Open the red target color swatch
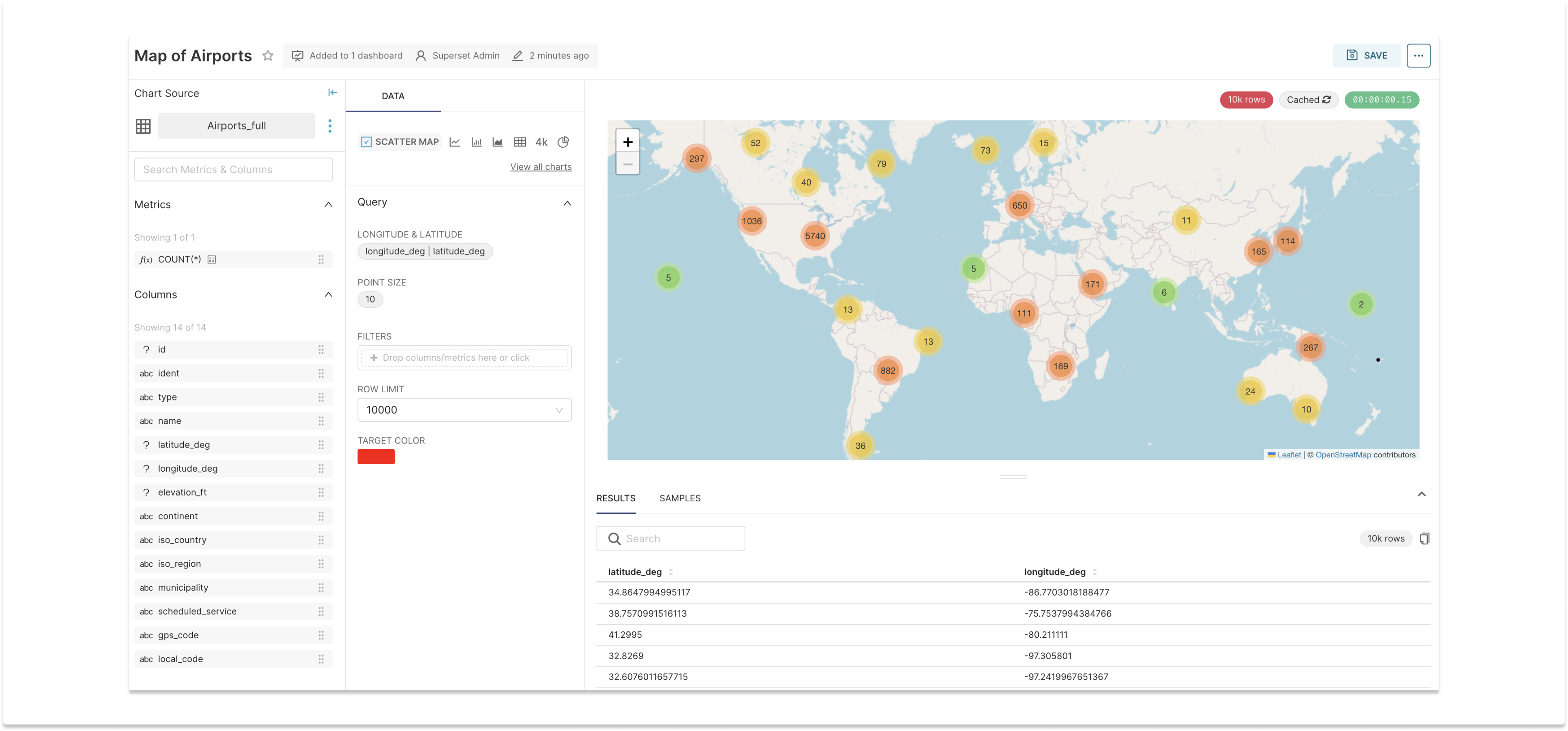This screenshot has height=731, width=1568. pyautogui.click(x=376, y=457)
